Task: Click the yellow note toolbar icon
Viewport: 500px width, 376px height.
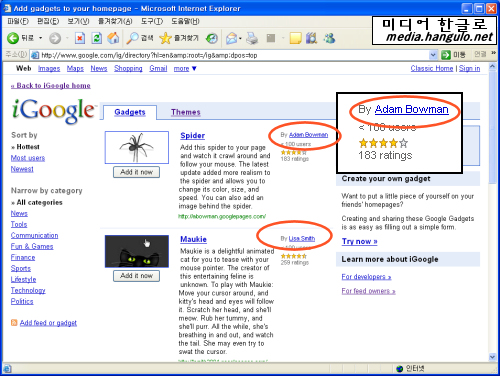Action: [x=295, y=38]
